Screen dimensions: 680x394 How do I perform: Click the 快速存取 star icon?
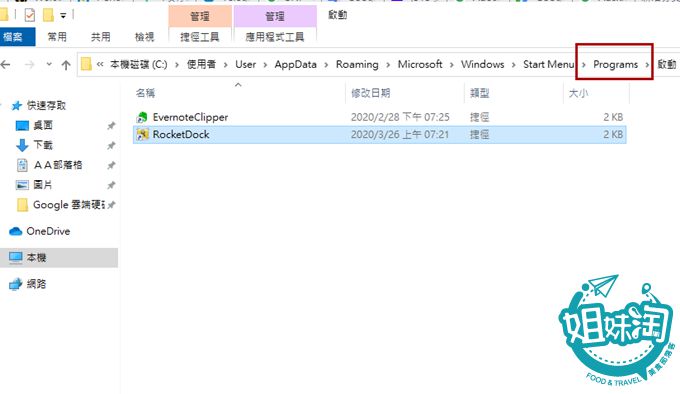point(16,105)
